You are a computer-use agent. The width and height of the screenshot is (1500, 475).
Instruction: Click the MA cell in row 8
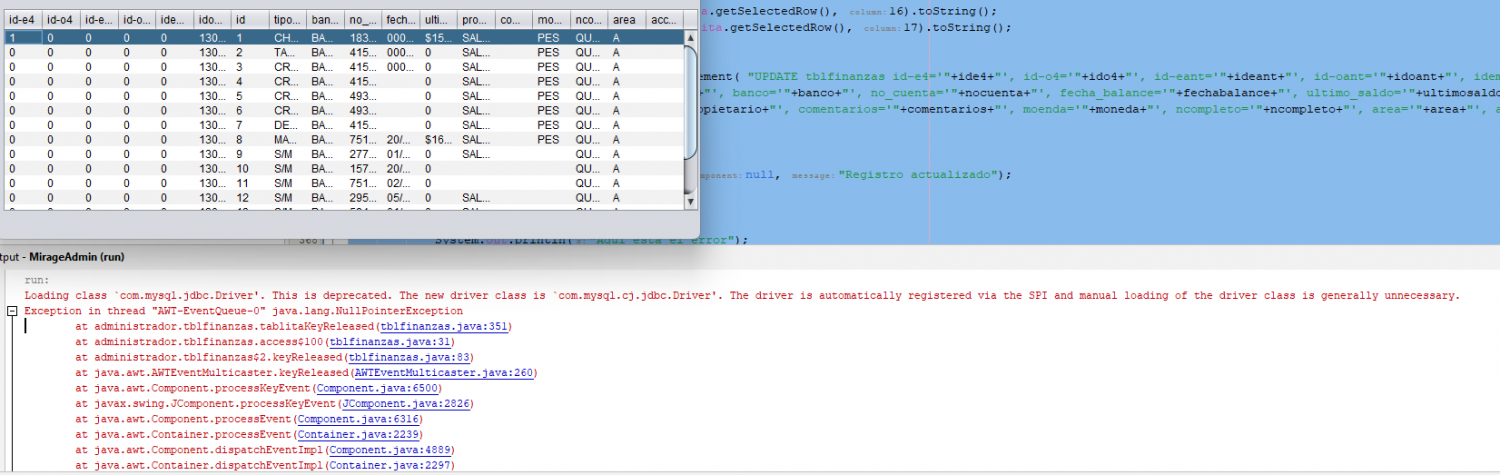[x=288, y=140]
